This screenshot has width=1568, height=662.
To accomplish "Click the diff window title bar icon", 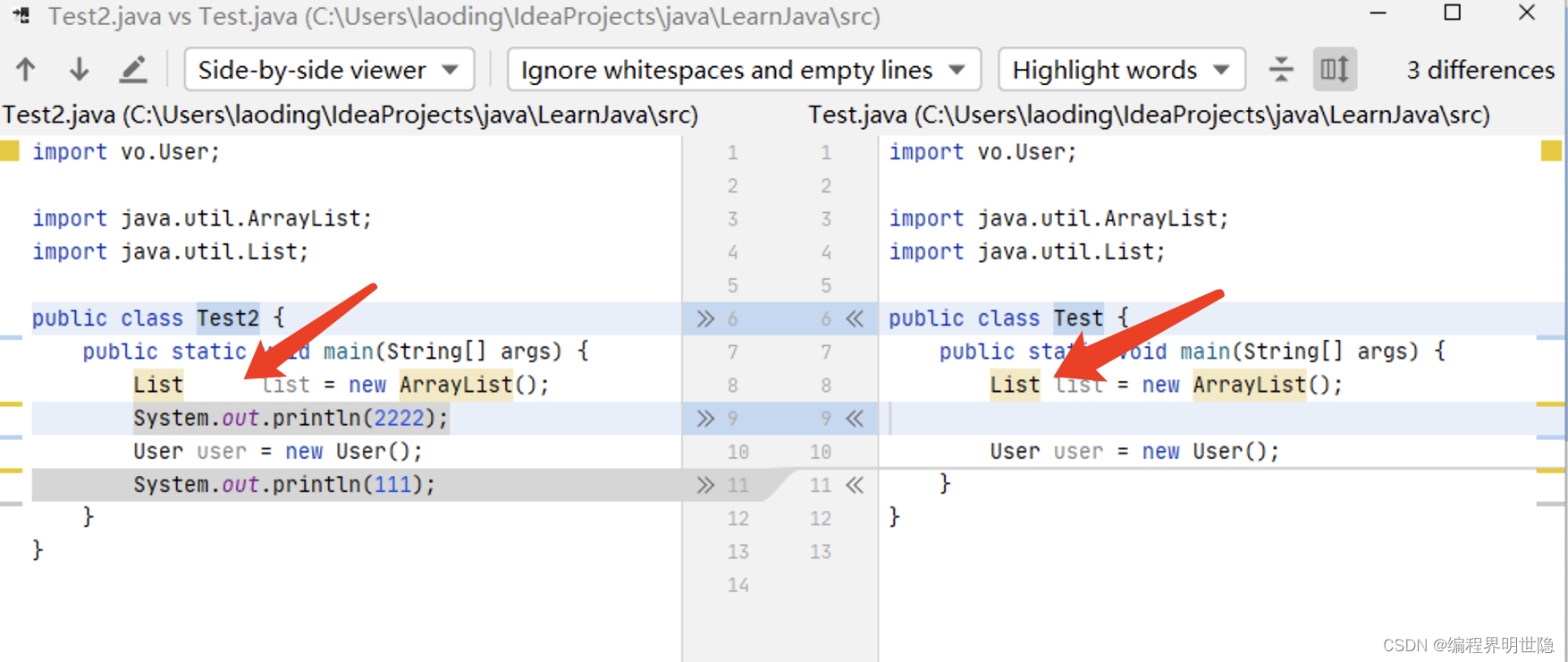I will click(x=22, y=16).
